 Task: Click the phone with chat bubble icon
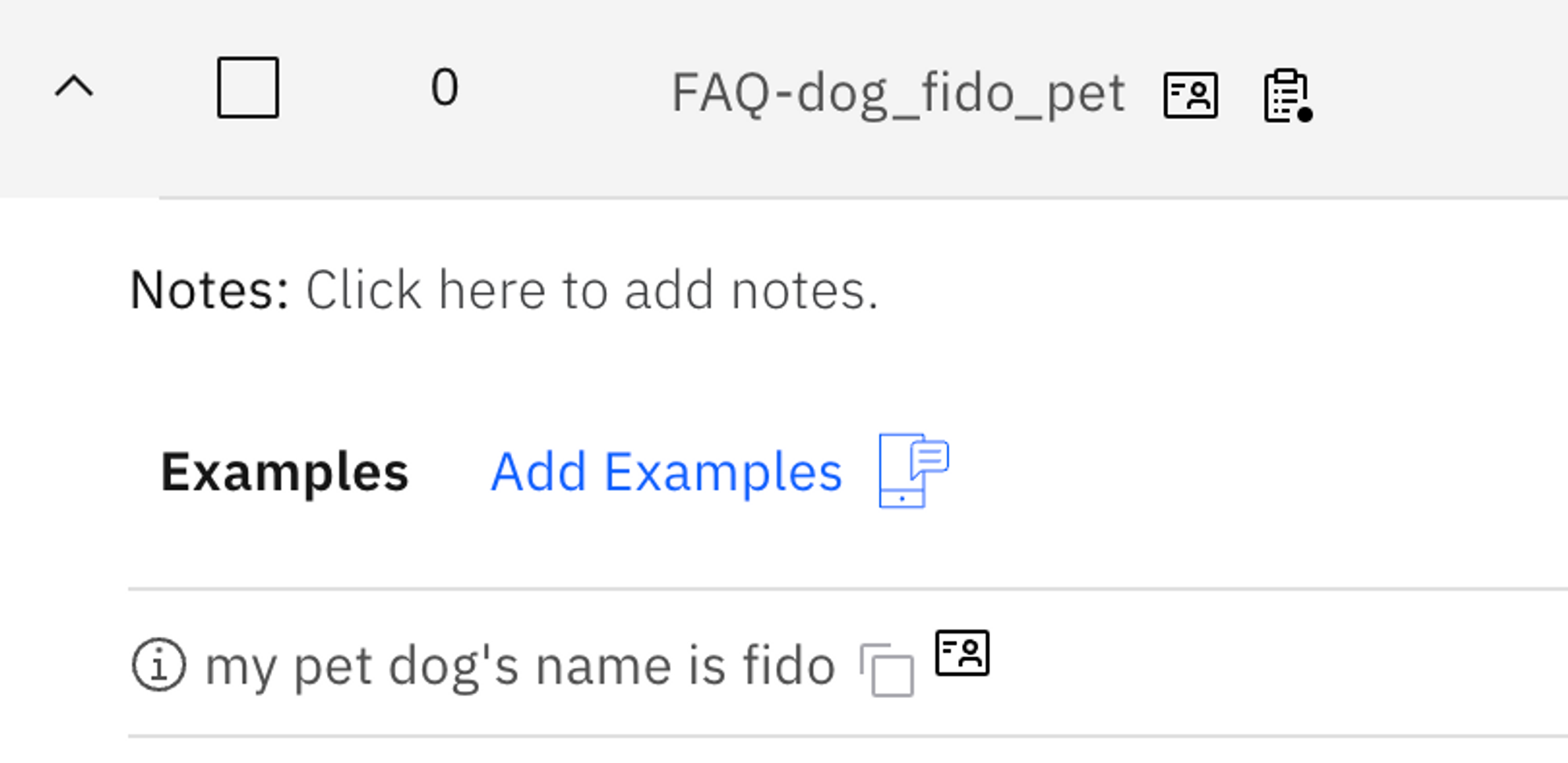[914, 471]
